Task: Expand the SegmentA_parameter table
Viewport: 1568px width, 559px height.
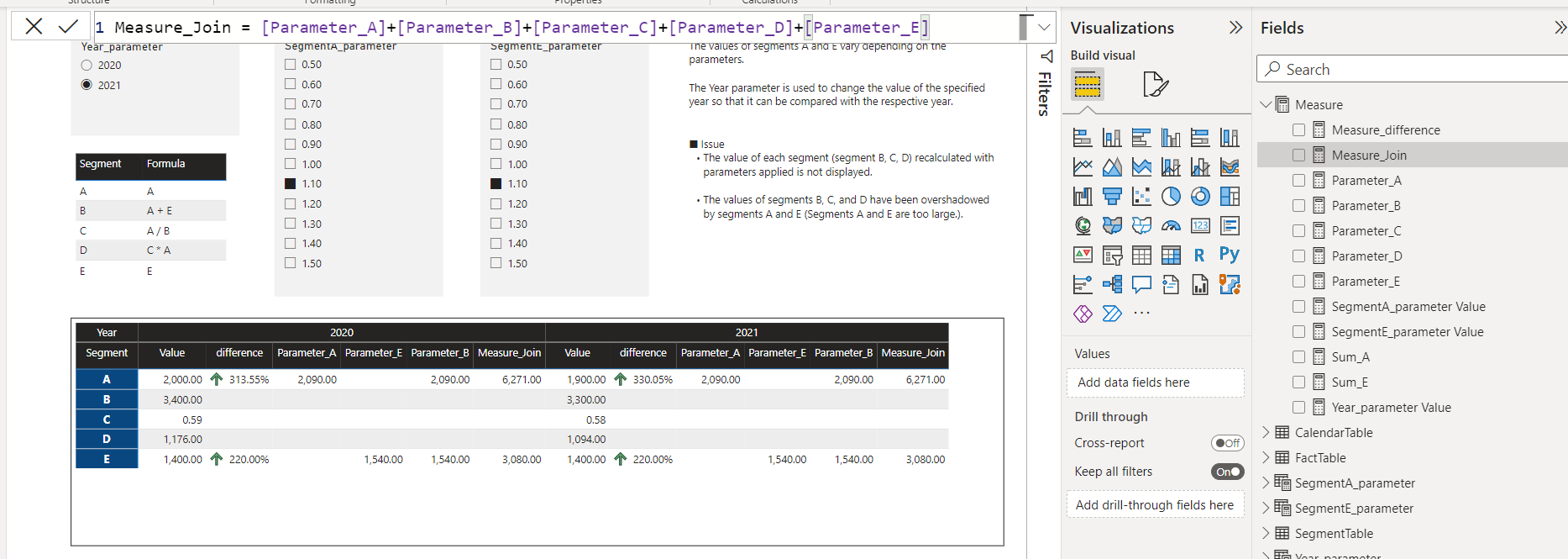Action: click(1266, 483)
